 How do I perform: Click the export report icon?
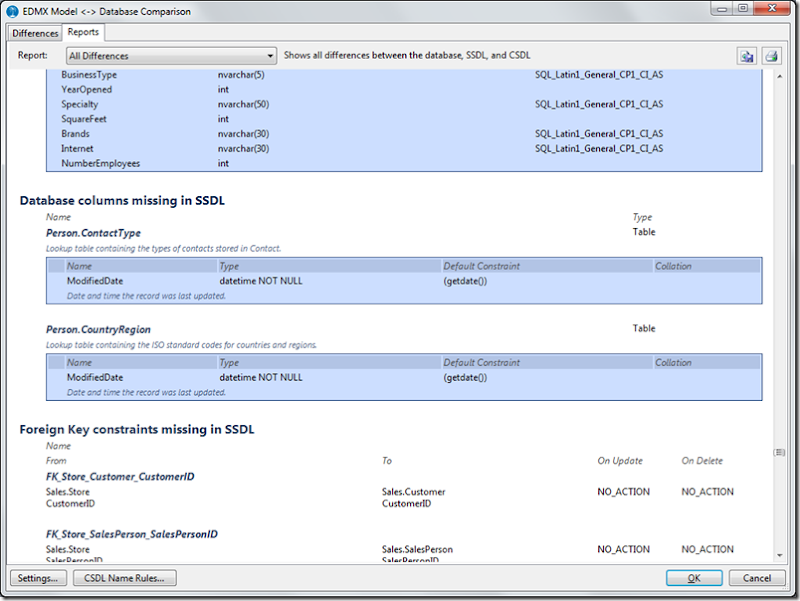[x=747, y=56]
